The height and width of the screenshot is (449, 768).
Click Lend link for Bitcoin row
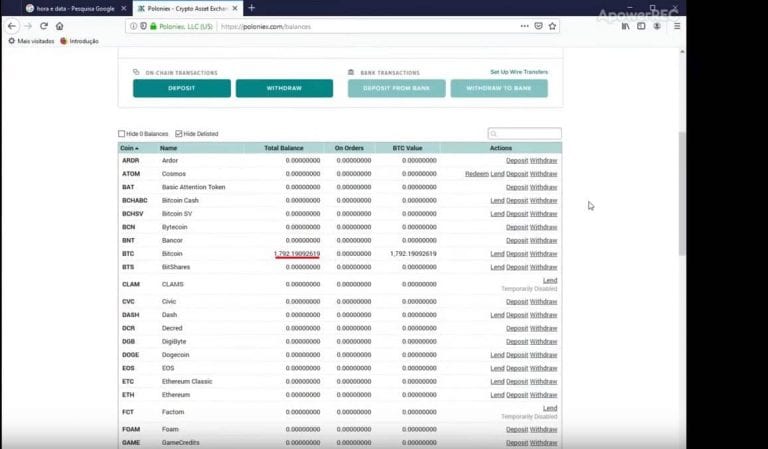click(x=497, y=254)
